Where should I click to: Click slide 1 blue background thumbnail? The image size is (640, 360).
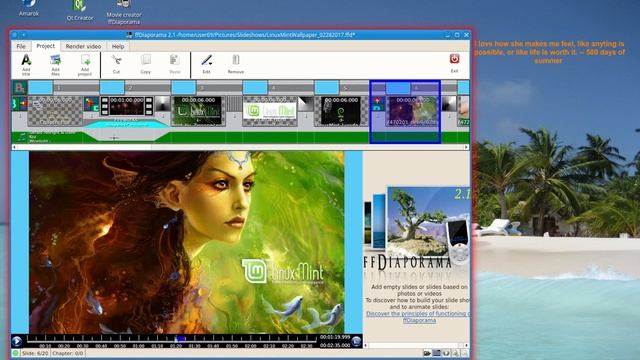[40, 87]
